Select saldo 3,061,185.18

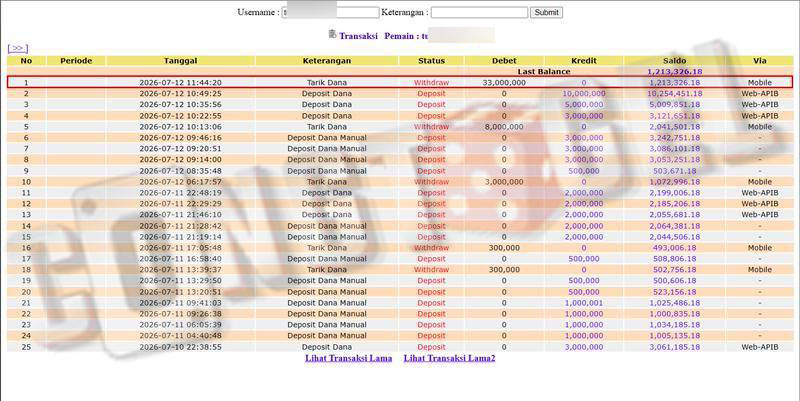674,347
